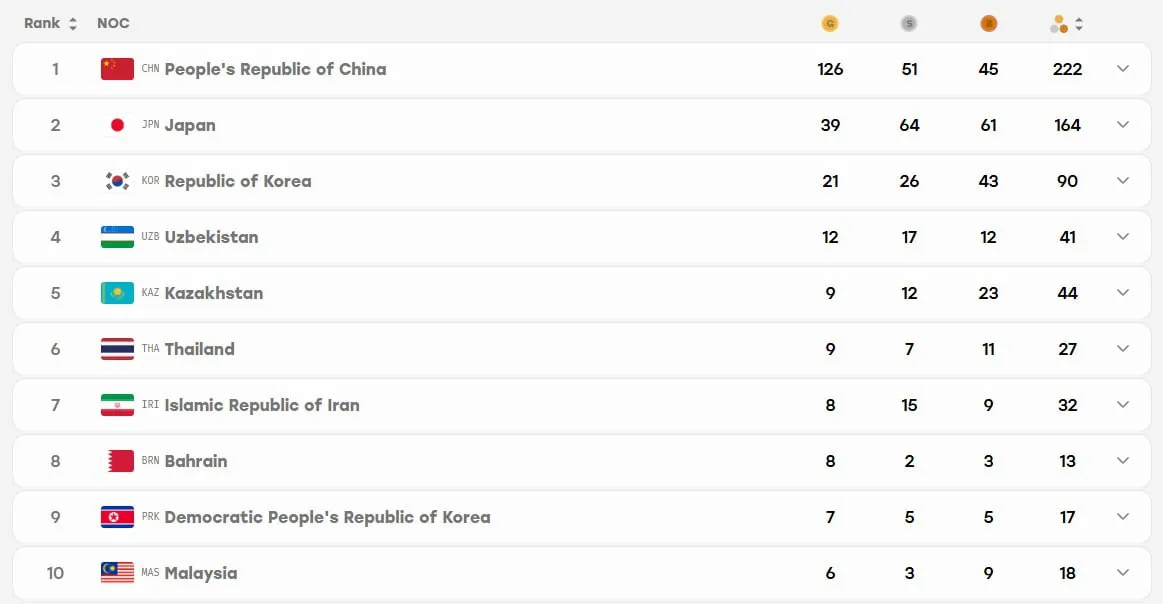This screenshot has width=1163, height=604.
Task: Click the People's Republic of China flag
Action: (x=117, y=69)
